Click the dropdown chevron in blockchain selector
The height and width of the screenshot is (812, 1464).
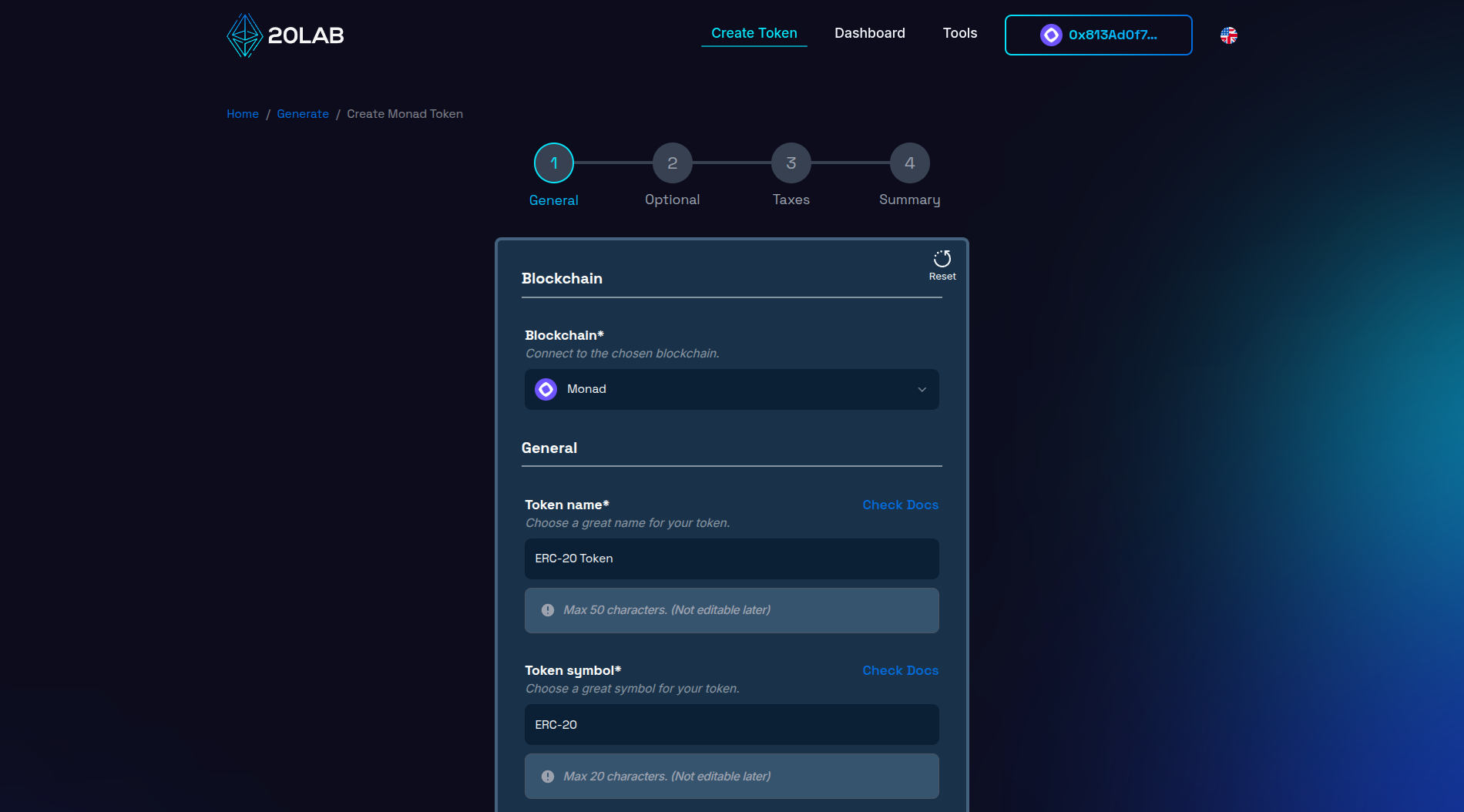[x=922, y=389]
